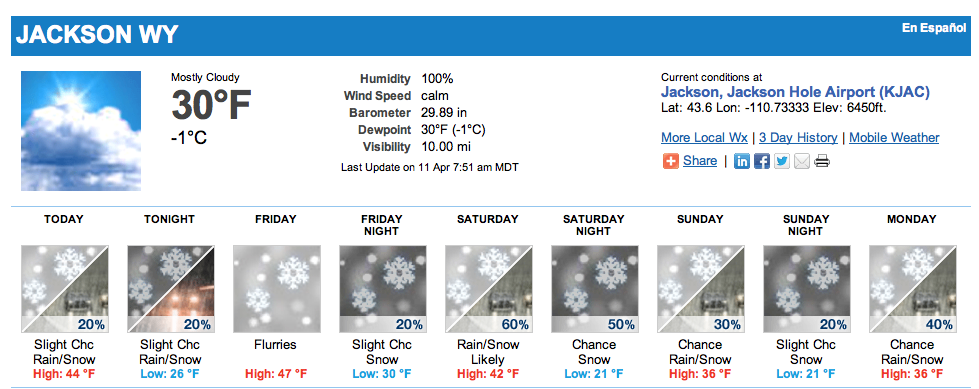Open Jackson Hole Airport (KJAC) station link
This screenshot has height=389, width=979.
(x=795, y=92)
